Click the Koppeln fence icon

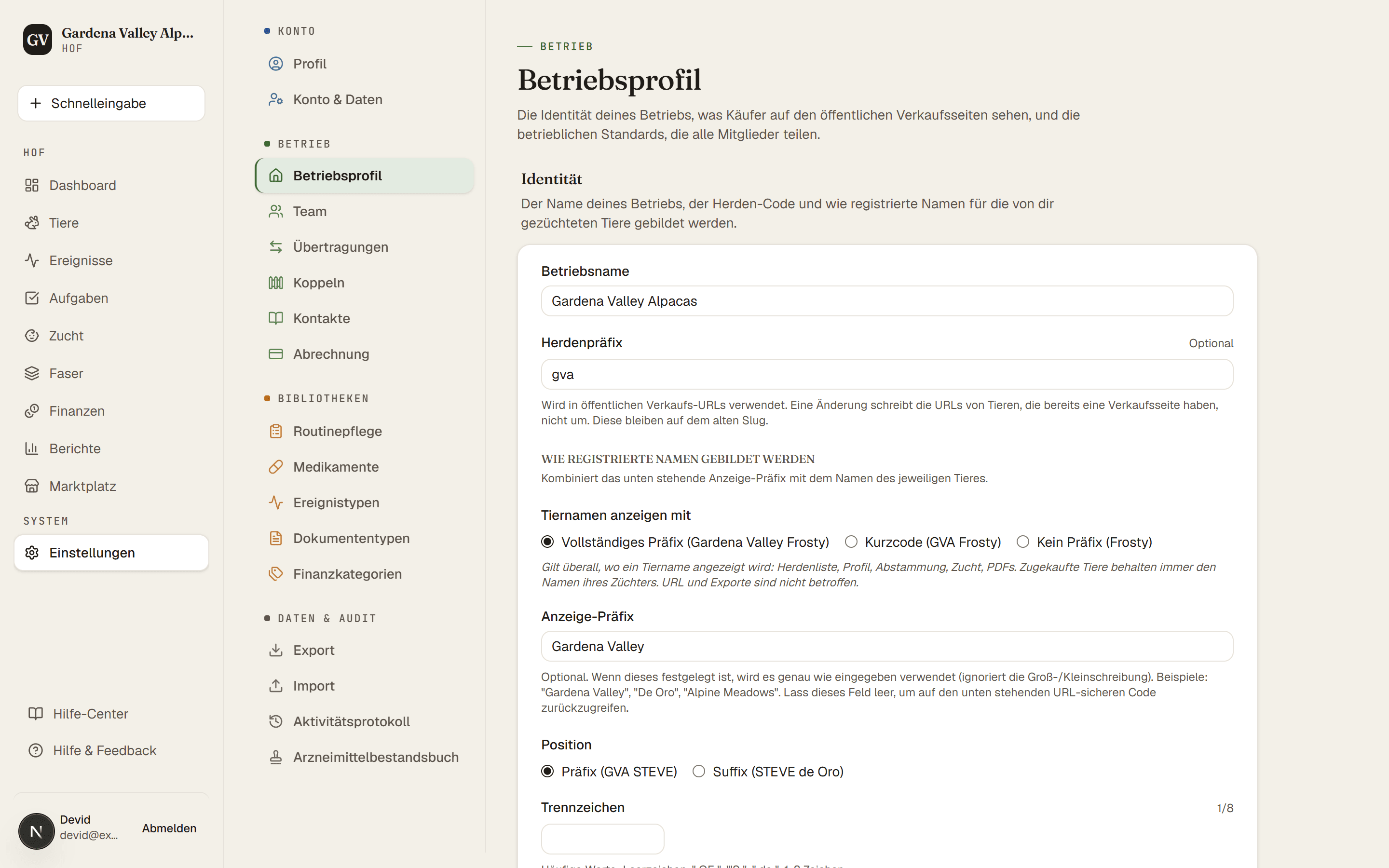(x=275, y=283)
